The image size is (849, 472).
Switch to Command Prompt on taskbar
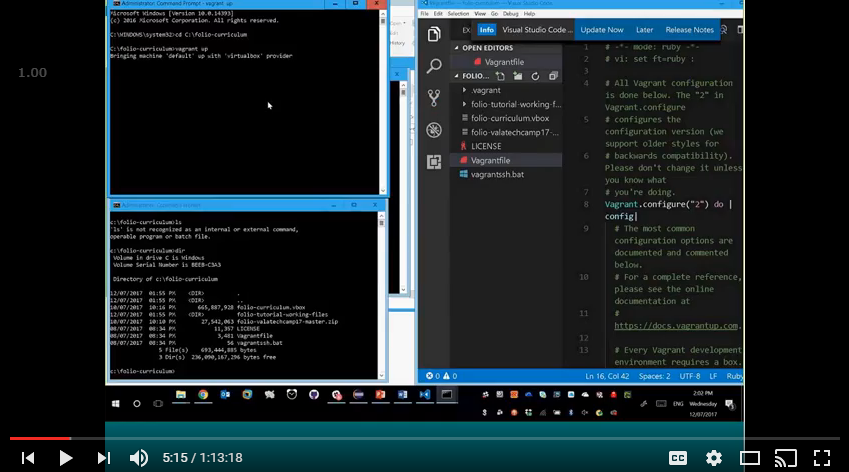pos(447,395)
